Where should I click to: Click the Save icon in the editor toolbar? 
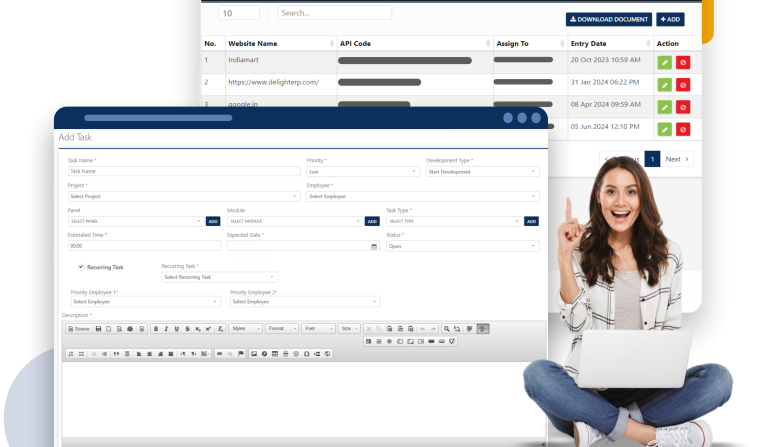point(98,329)
